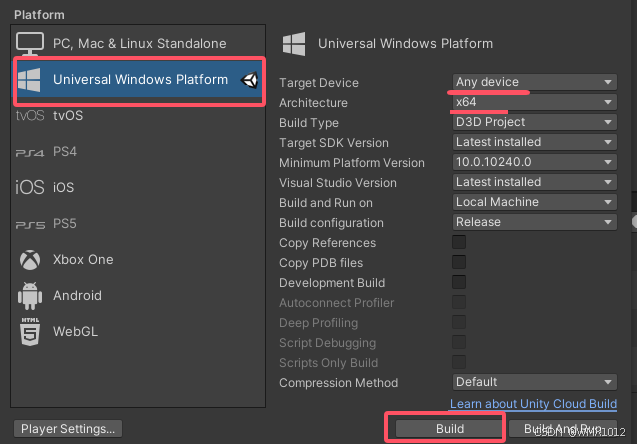Click the Scripts Only Build checkbox
The image size is (637, 444).
tap(459, 362)
